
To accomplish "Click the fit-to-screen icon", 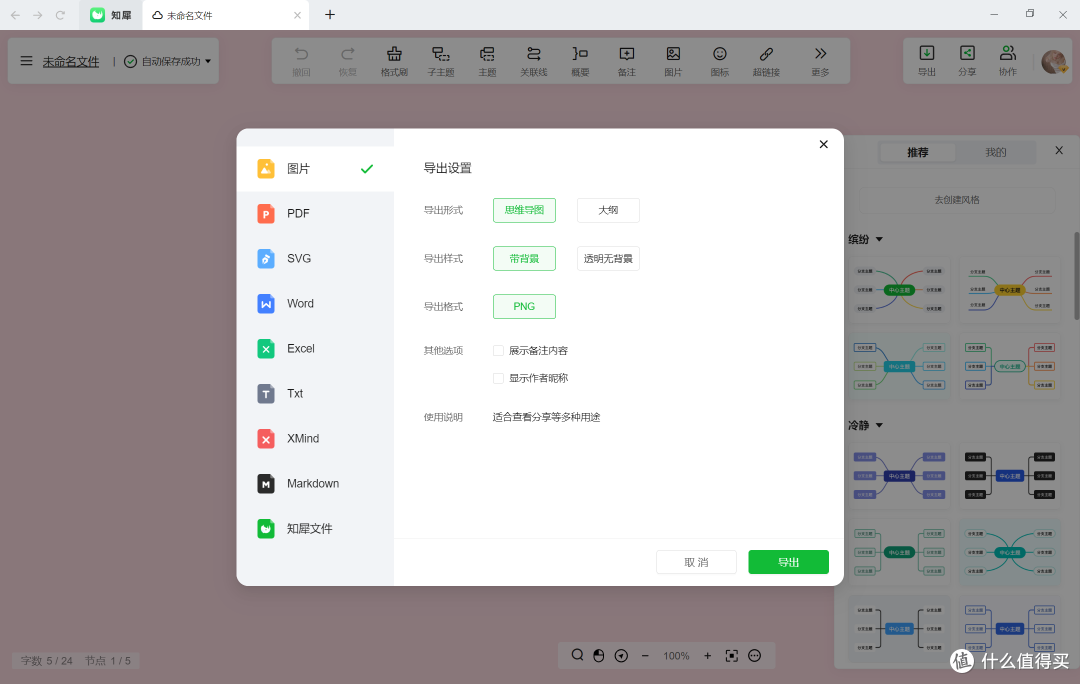I will (x=731, y=656).
